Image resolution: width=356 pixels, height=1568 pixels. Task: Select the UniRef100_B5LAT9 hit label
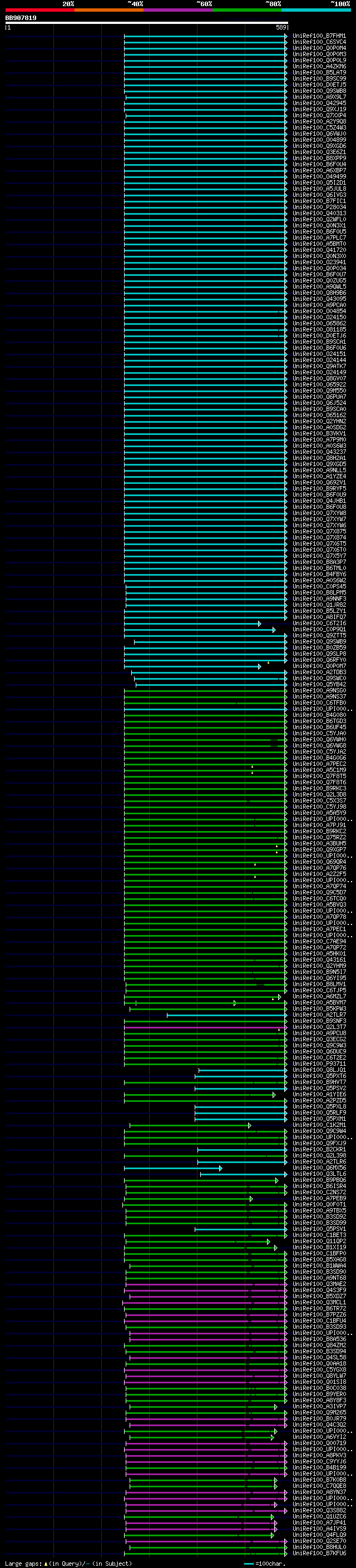coord(319,72)
